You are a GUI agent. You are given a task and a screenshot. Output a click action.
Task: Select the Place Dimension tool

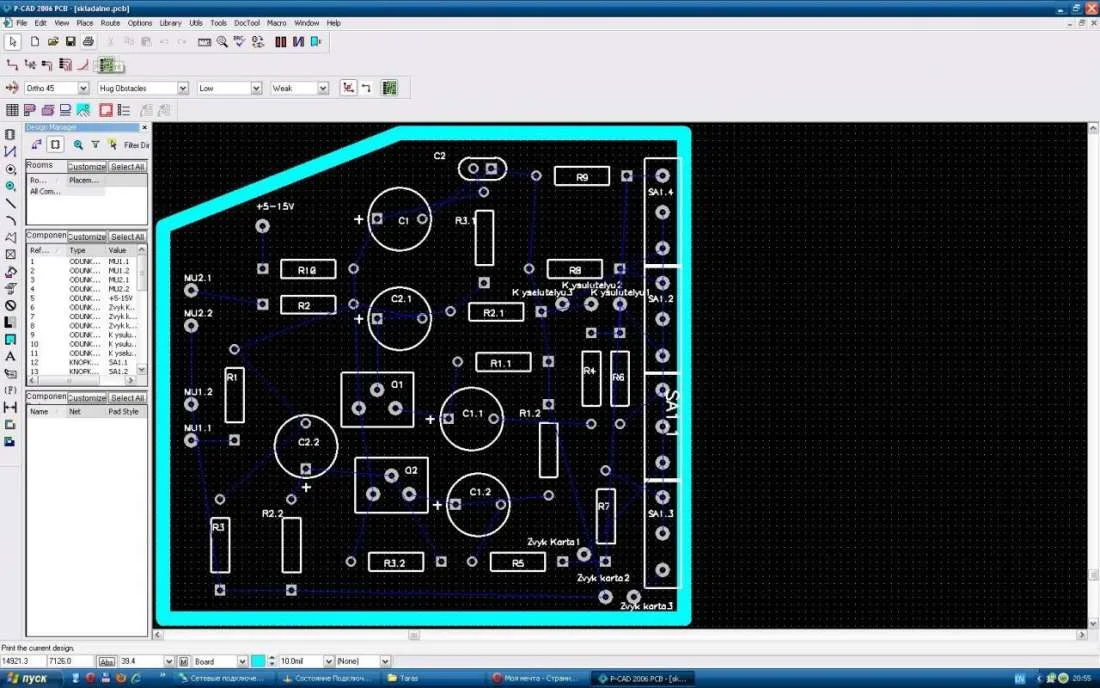coord(11,407)
